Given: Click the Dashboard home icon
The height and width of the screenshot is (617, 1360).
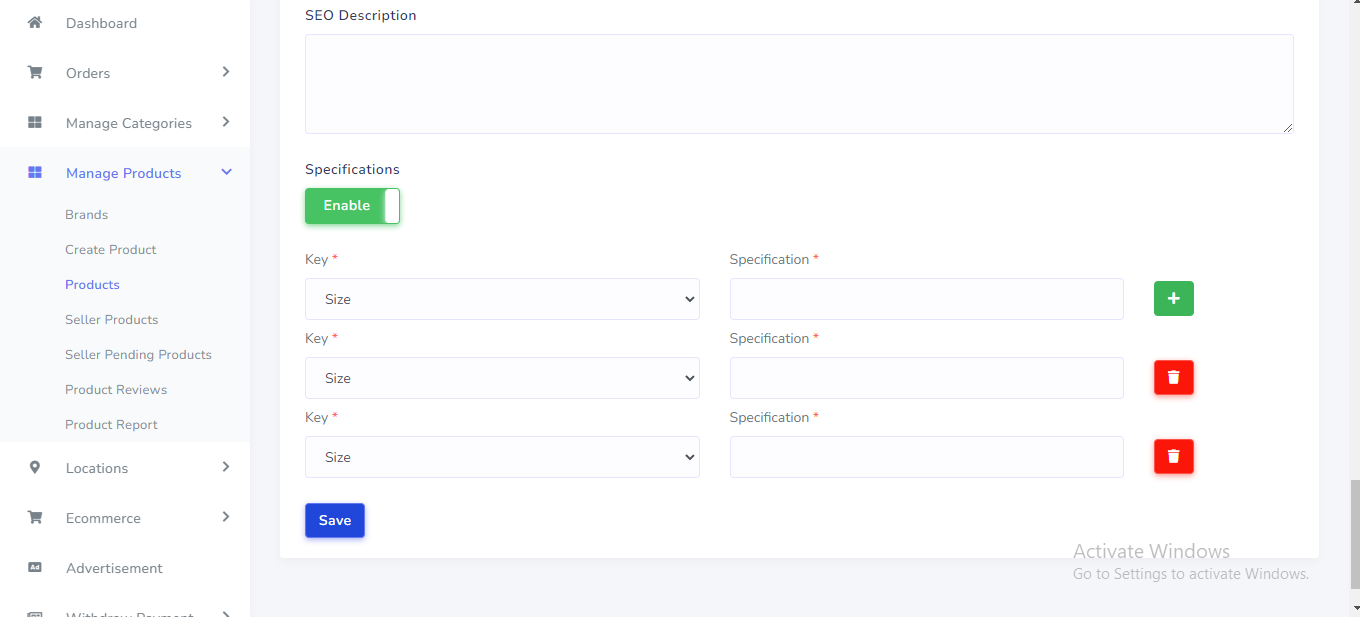Looking at the screenshot, I should pos(35,22).
